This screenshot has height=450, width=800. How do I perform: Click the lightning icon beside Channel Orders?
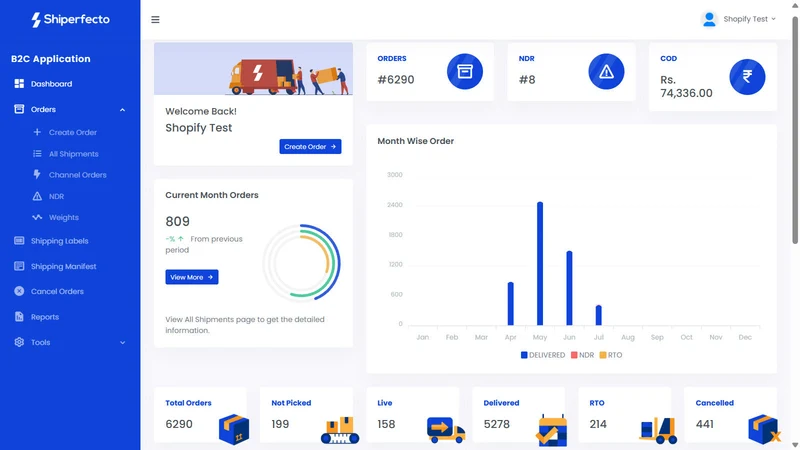(x=37, y=174)
